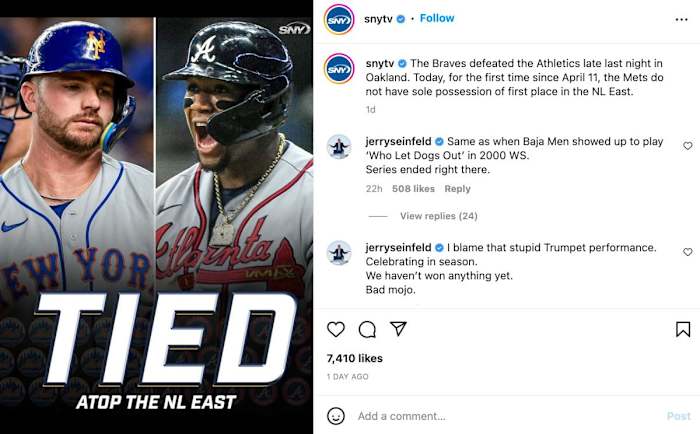Image resolution: width=700 pixels, height=434 pixels.
Task: Open comments via speech bubble icon
Action: [x=367, y=329]
